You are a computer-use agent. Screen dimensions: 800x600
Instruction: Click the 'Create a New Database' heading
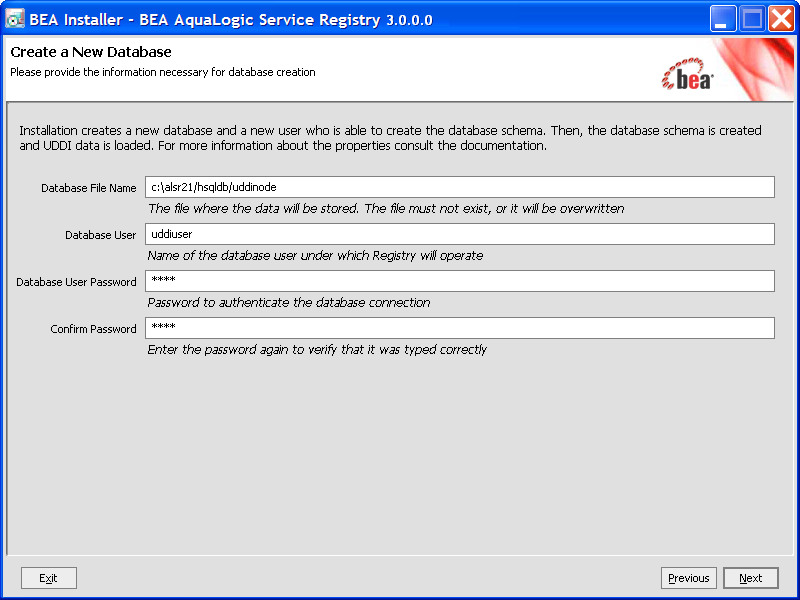click(x=91, y=52)
